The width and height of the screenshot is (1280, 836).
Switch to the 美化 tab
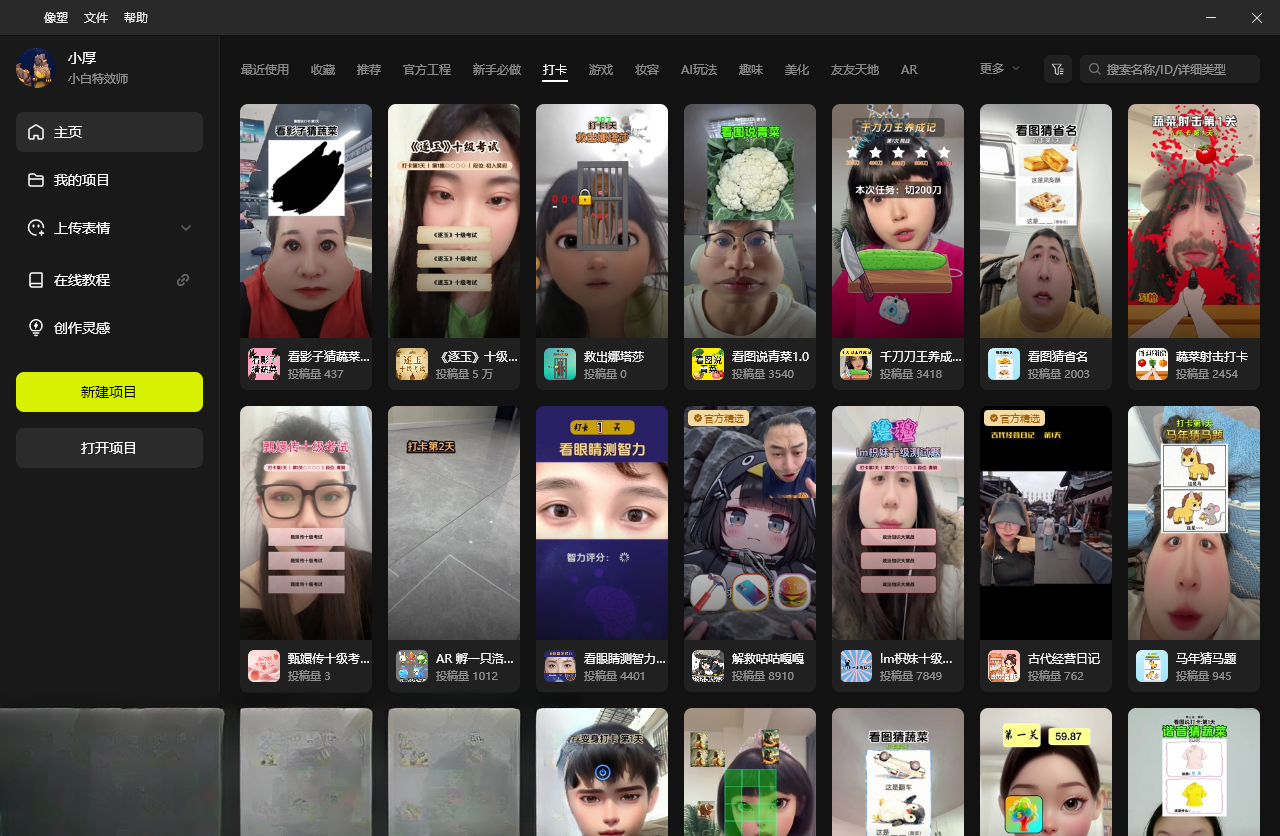pos(797,70)
